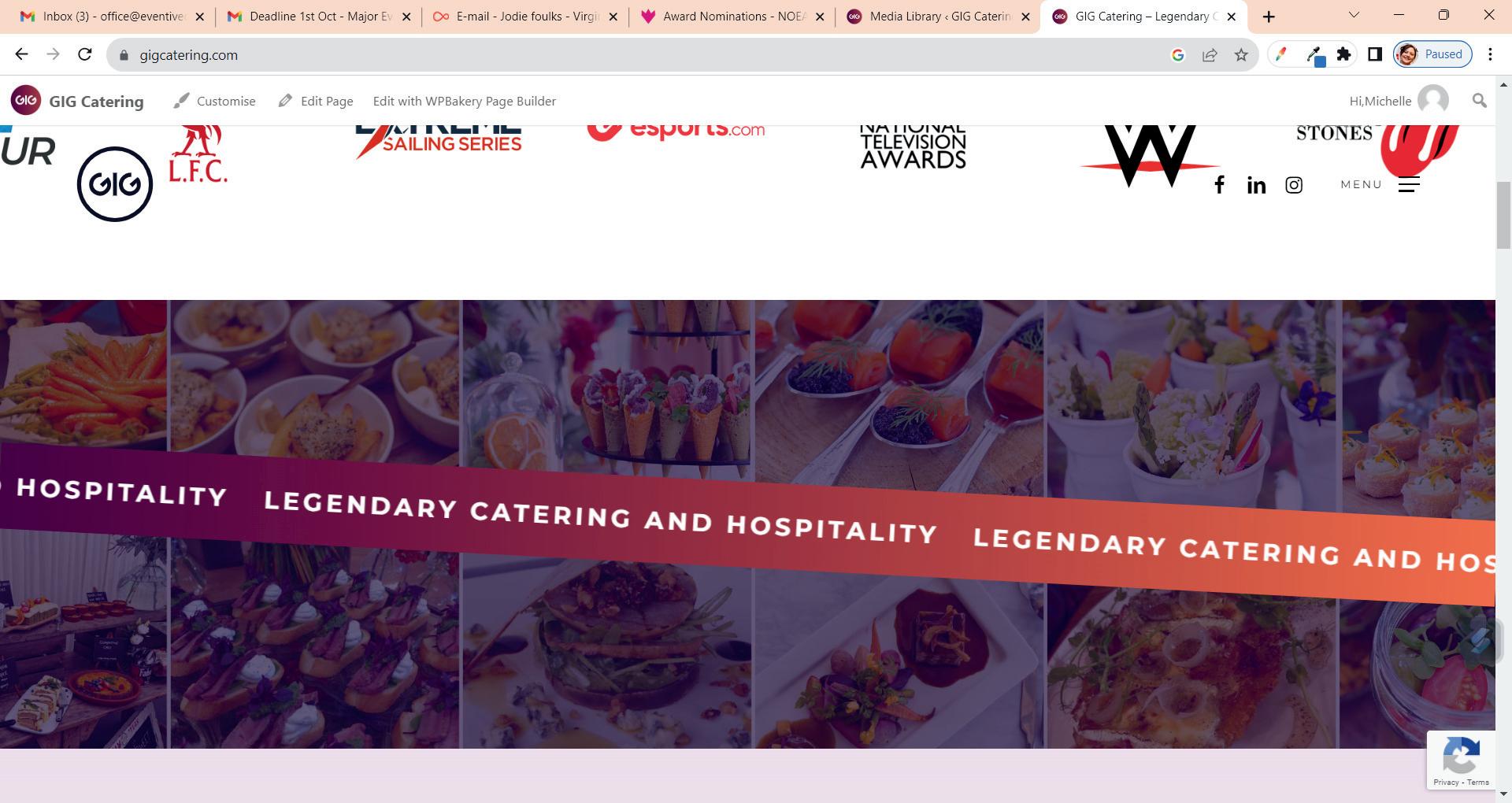Image resolution: width=1512 pixels, height=803 pixels.
Task: Open the Chrome extensions puzzle icon
Action: coord(1343,54)
